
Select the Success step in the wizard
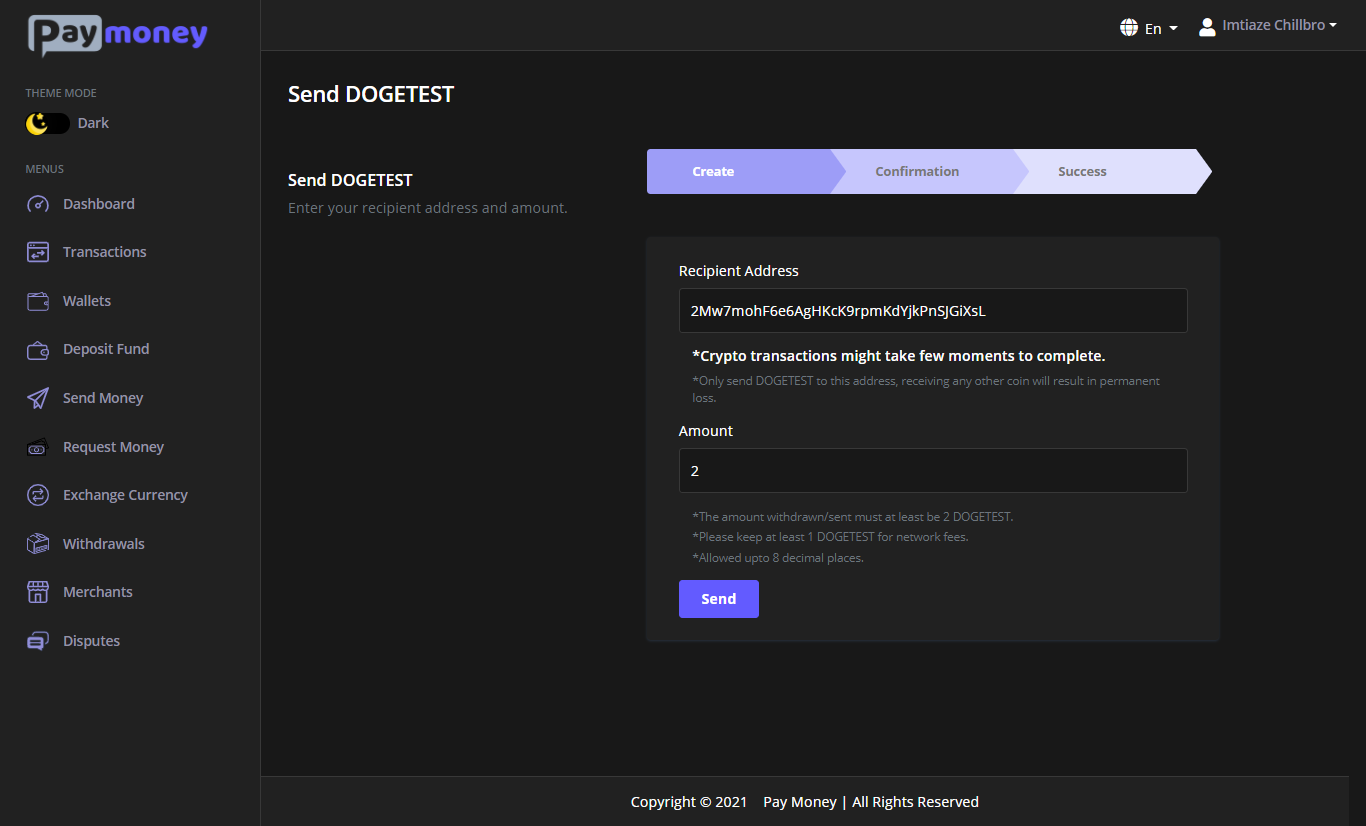pyautogui.click(x=1082, y=171)
